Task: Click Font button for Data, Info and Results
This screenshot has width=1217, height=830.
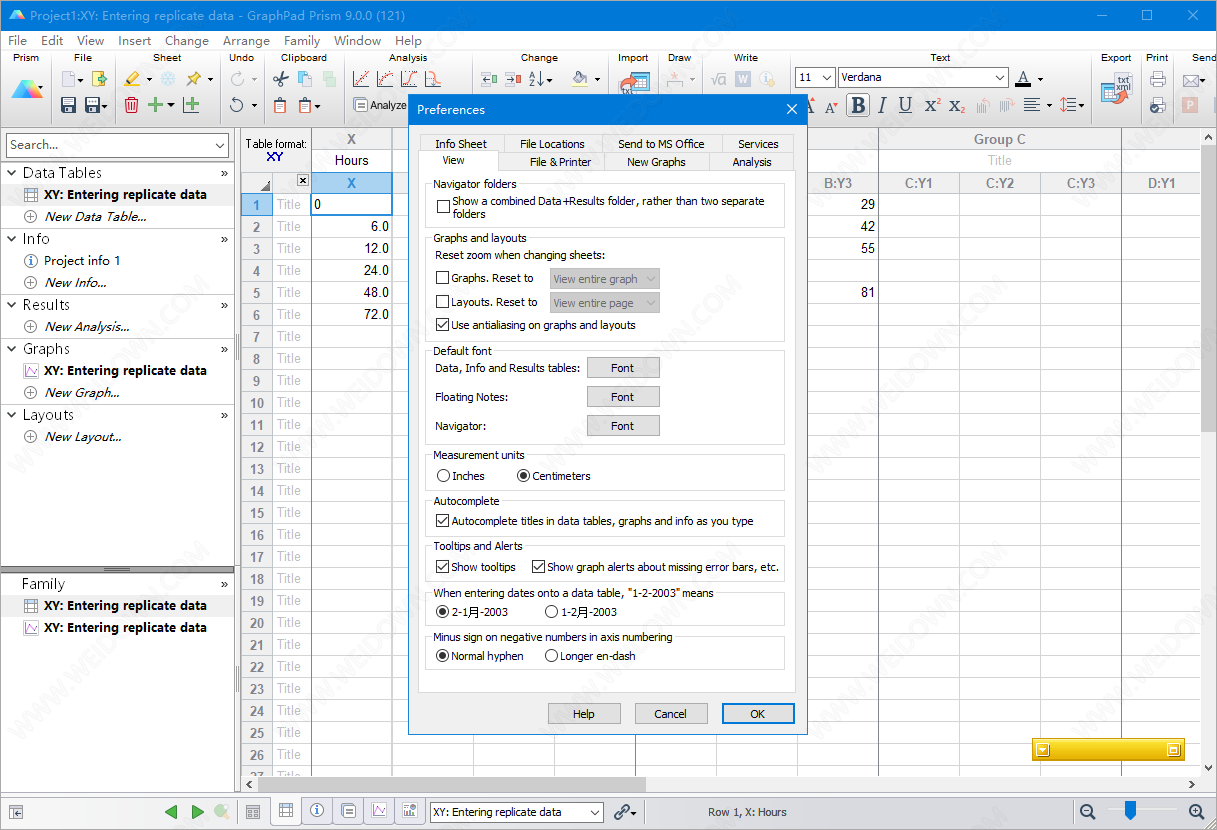Action: click(x=623, y=368)
